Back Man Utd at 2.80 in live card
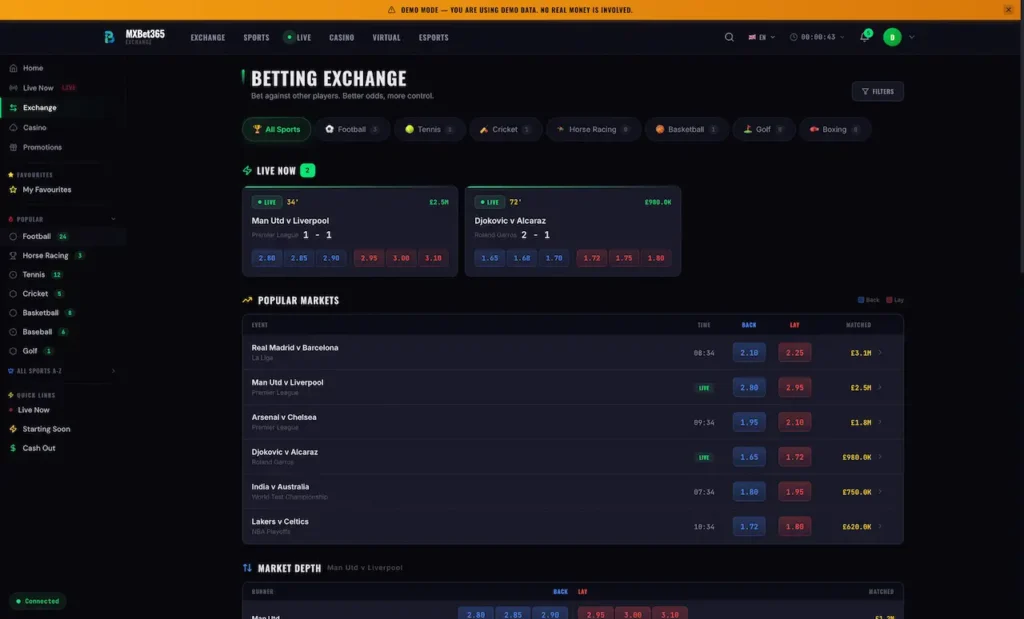The image size is (1024, 619). 267,258
